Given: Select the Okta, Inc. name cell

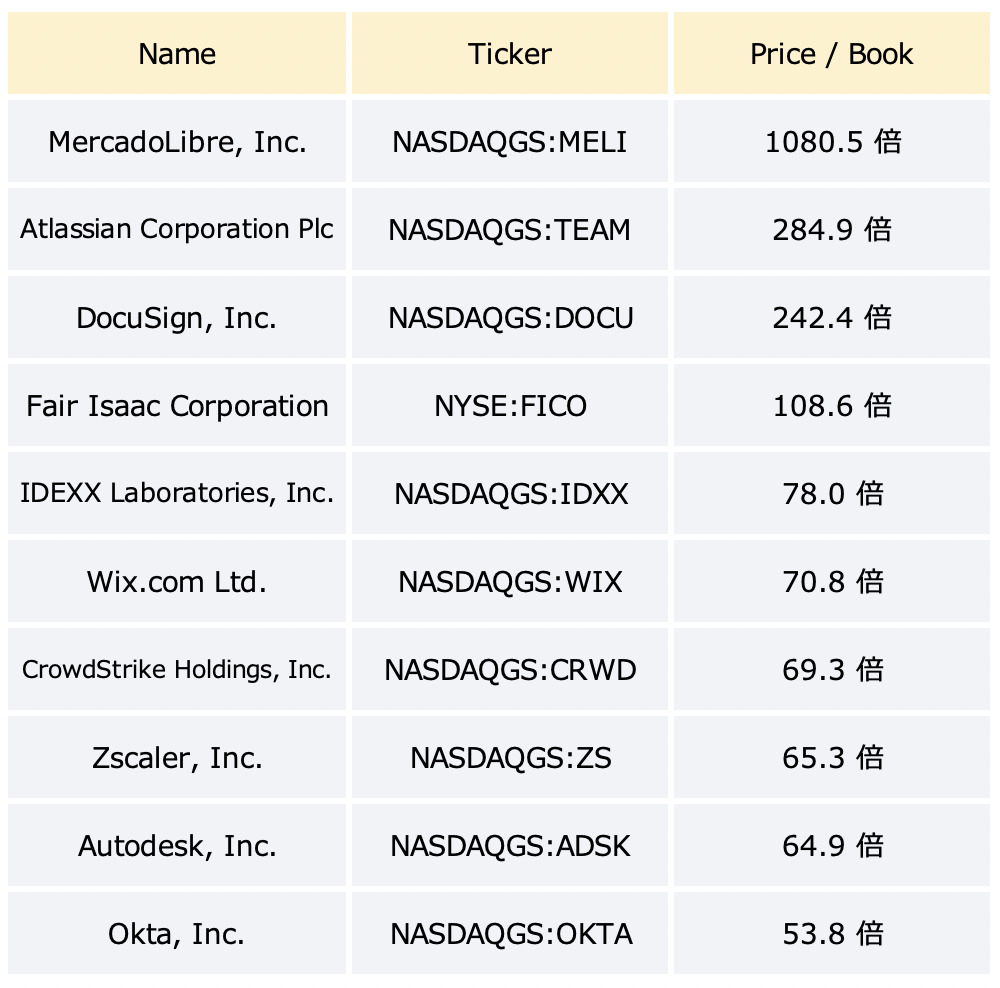Looking at the screenshot, I should tap(177, 933).
